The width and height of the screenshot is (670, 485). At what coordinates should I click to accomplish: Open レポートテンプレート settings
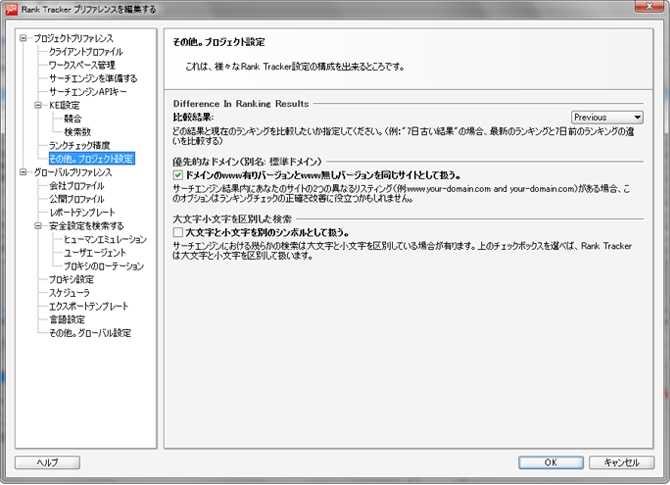click(82, 212)
